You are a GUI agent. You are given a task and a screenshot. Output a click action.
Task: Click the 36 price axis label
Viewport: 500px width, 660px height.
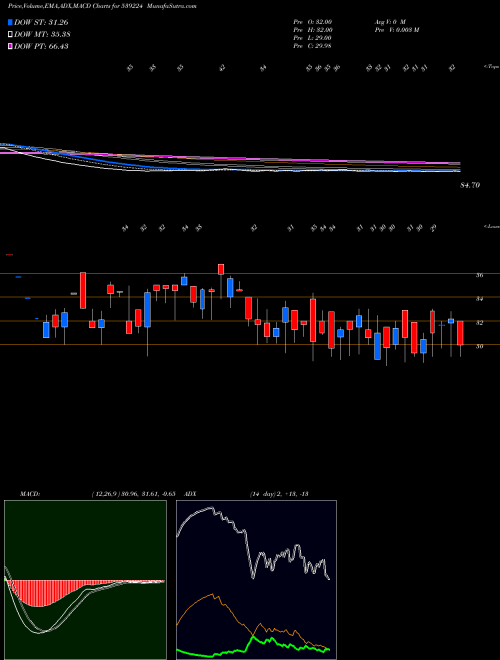(479, 275)
